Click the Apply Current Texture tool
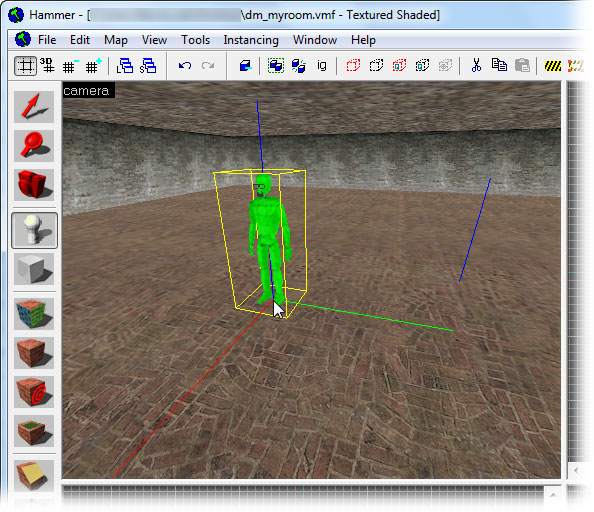594x512 pixels. click(34, 353)
